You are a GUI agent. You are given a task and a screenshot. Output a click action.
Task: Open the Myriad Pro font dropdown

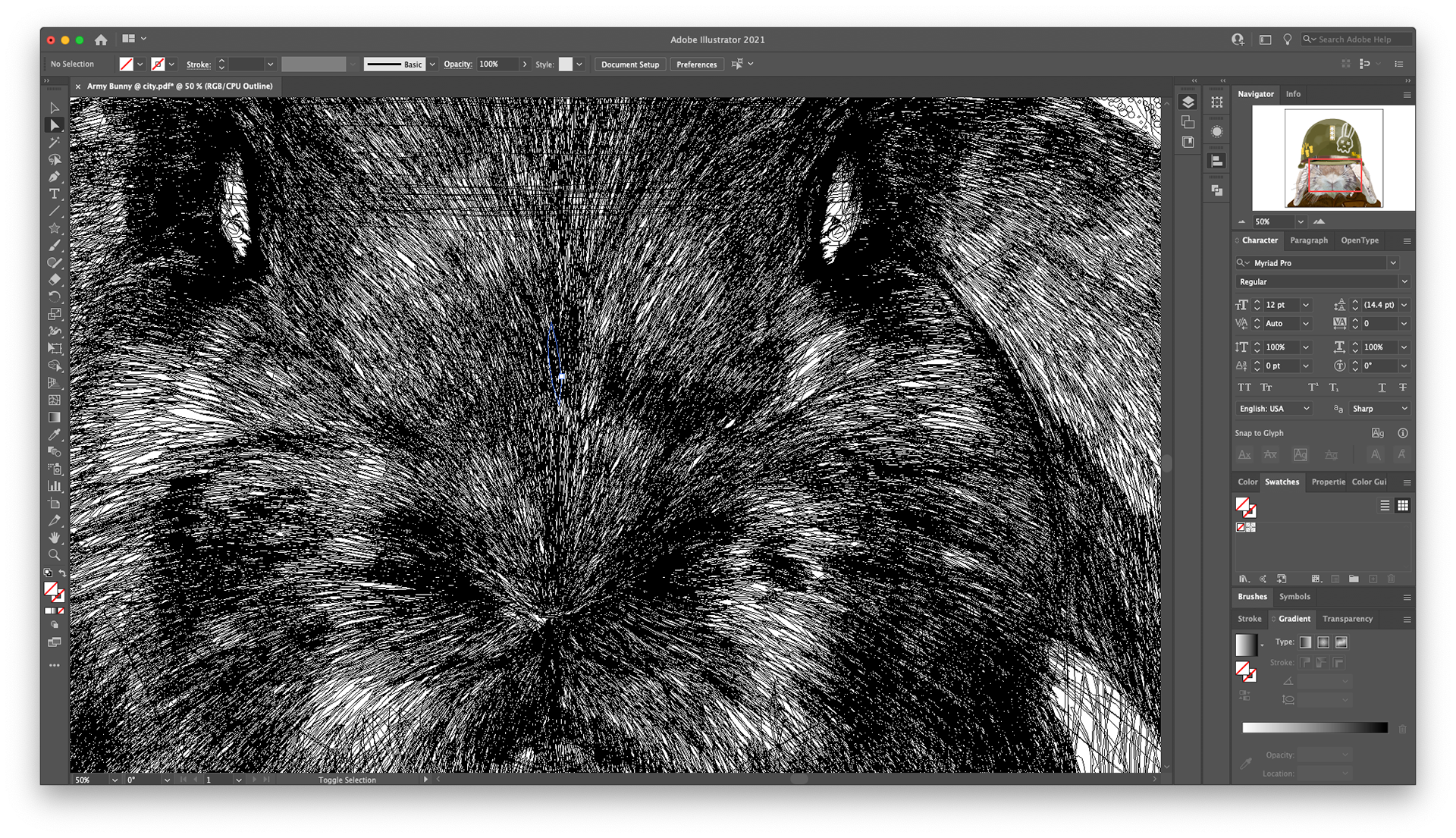(x=1393, y=263)
